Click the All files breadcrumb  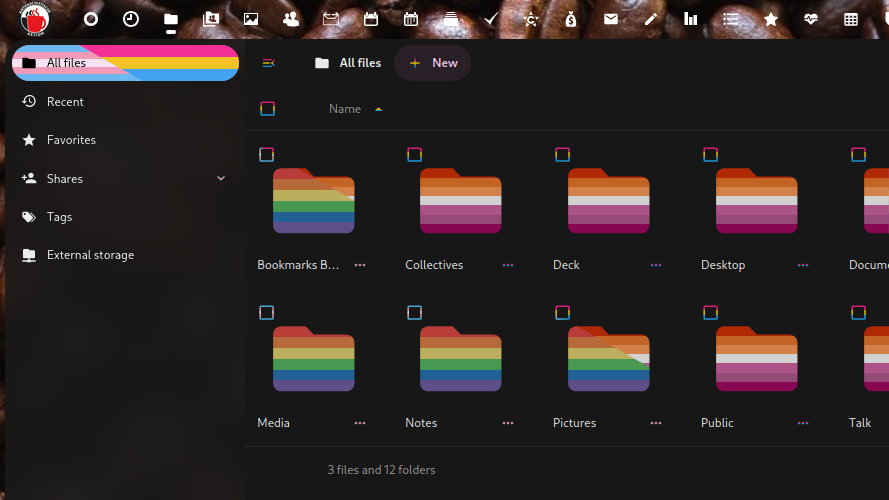[x=348, y=63]
